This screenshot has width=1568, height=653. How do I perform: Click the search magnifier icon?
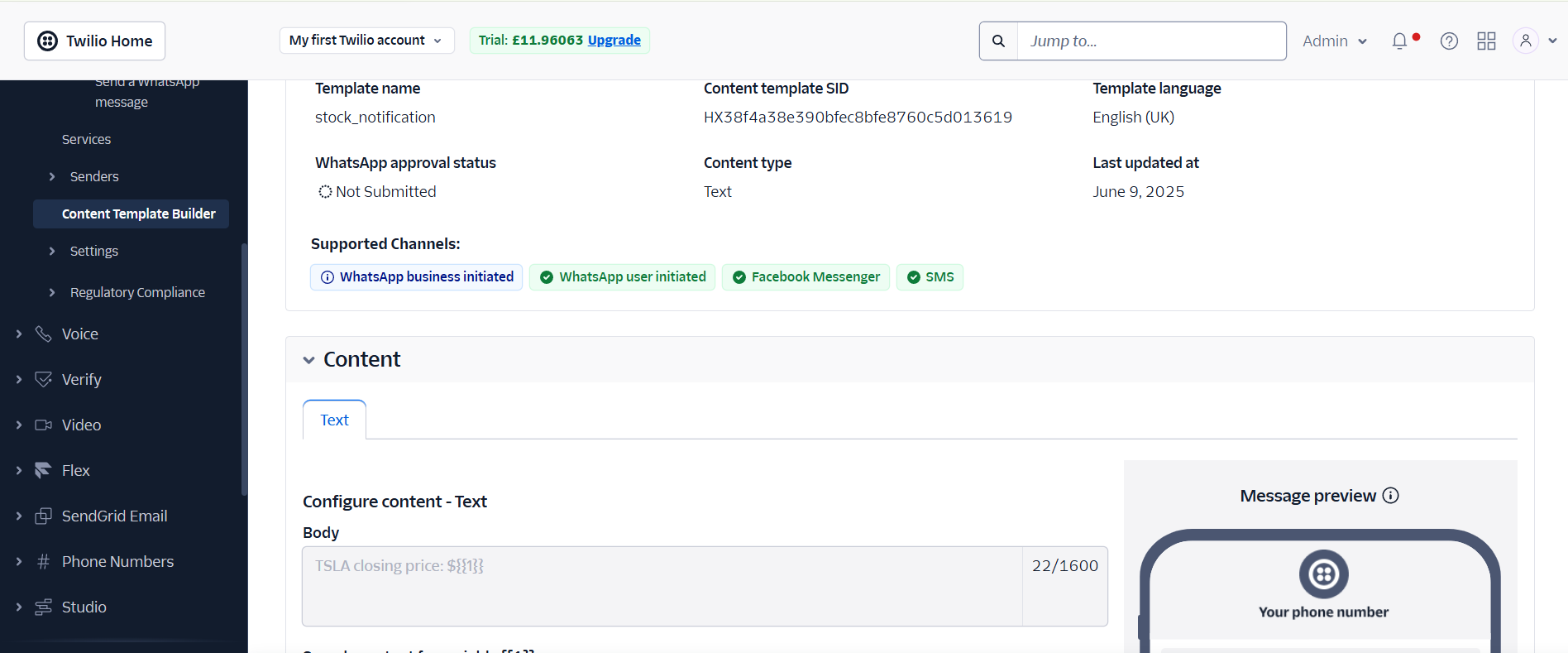pyautogui.click(x=998, y=41)
